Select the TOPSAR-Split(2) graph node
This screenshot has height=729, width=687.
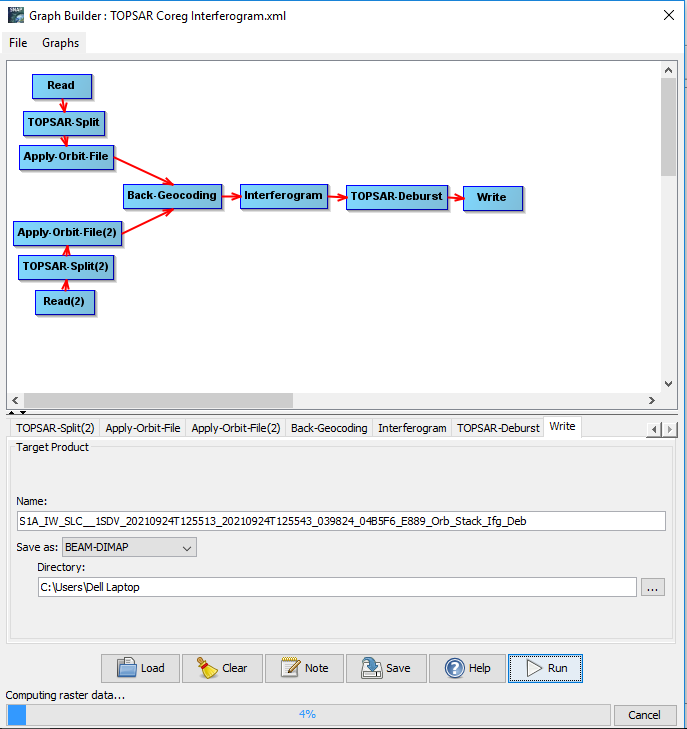tap(66, 267)
